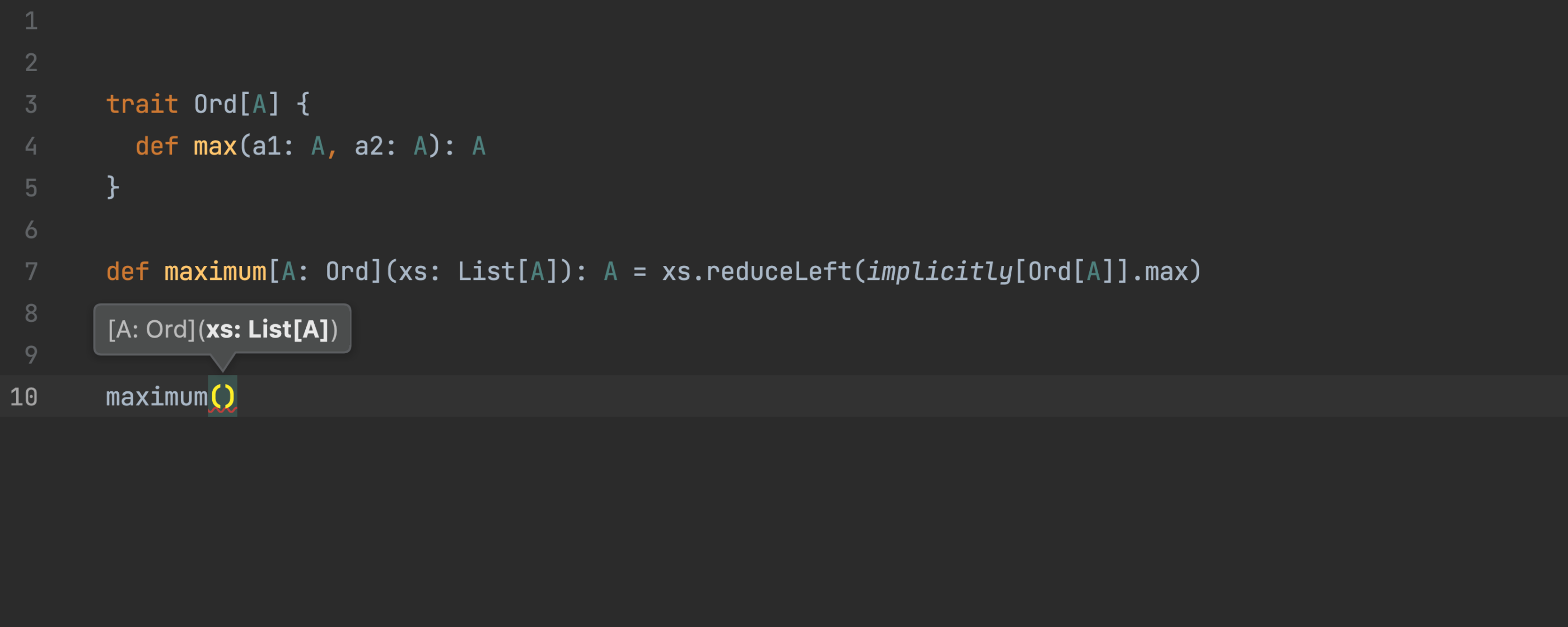Click line number 3 in the gutter
The image size is (1568, 627).
[31, 104]
